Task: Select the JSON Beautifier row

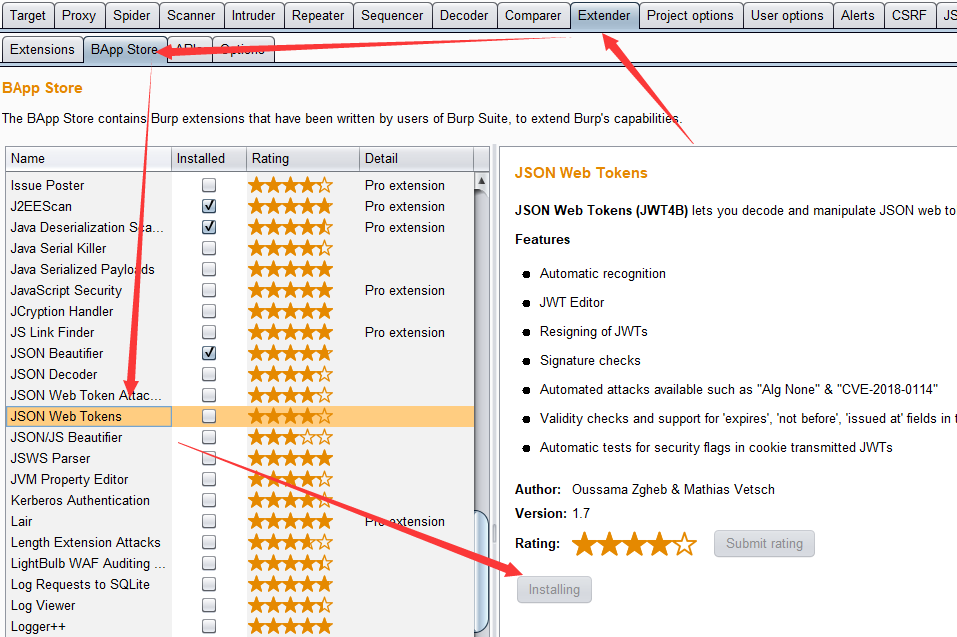Action: (240, 353)
